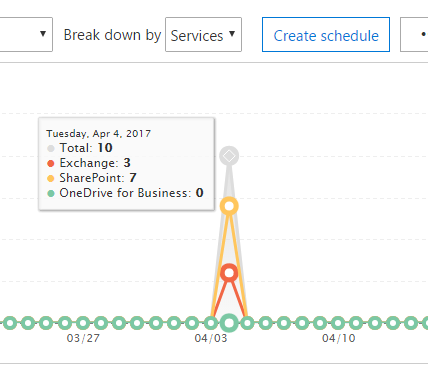Click the red Exchange legend dot in tooltip

(x=51, y=163)
